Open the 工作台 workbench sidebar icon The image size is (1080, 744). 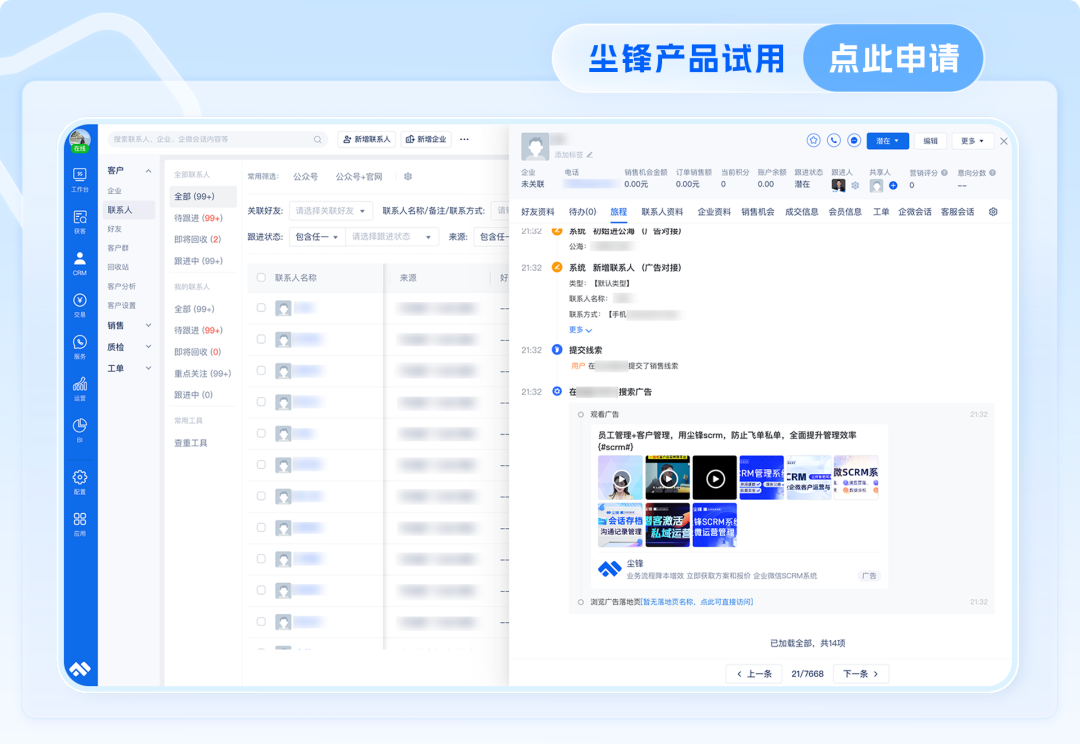[x=80, y=179]
